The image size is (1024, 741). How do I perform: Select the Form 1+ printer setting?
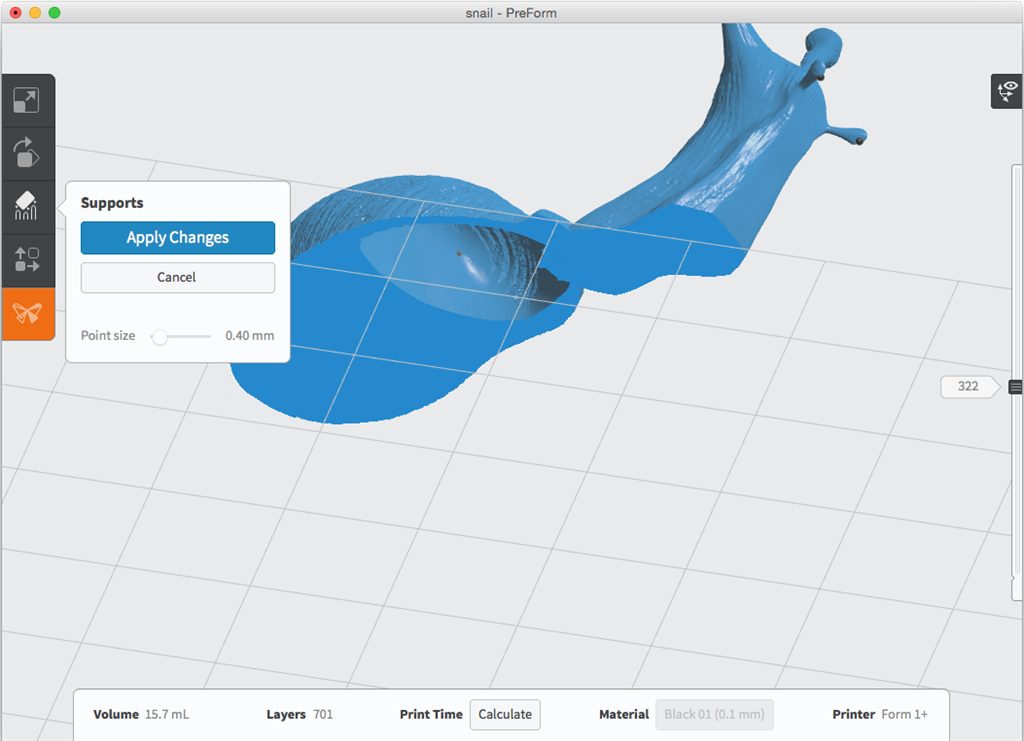(x=904, y=715)
